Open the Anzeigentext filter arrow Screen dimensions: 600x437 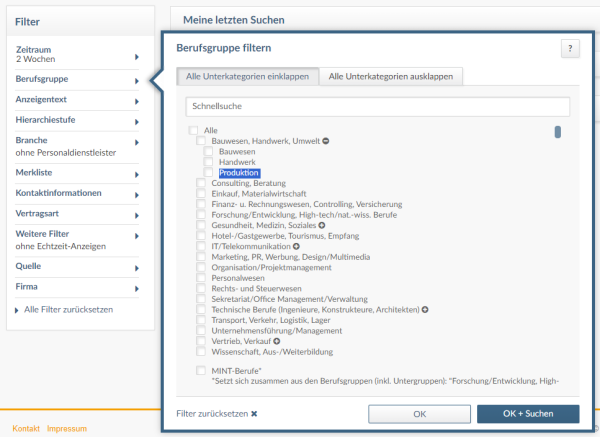click(x=137, y=101)
